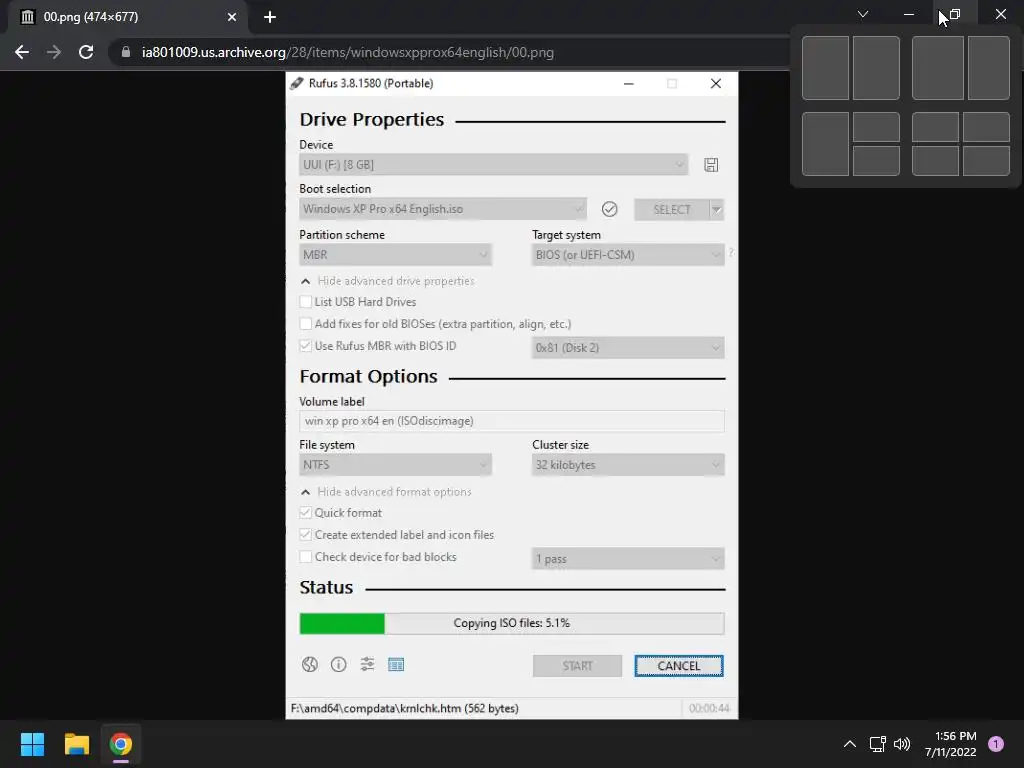Snap to bottom-left zone of four-quadrant layout
This screenshot has height=768, width=1024.
935,161
